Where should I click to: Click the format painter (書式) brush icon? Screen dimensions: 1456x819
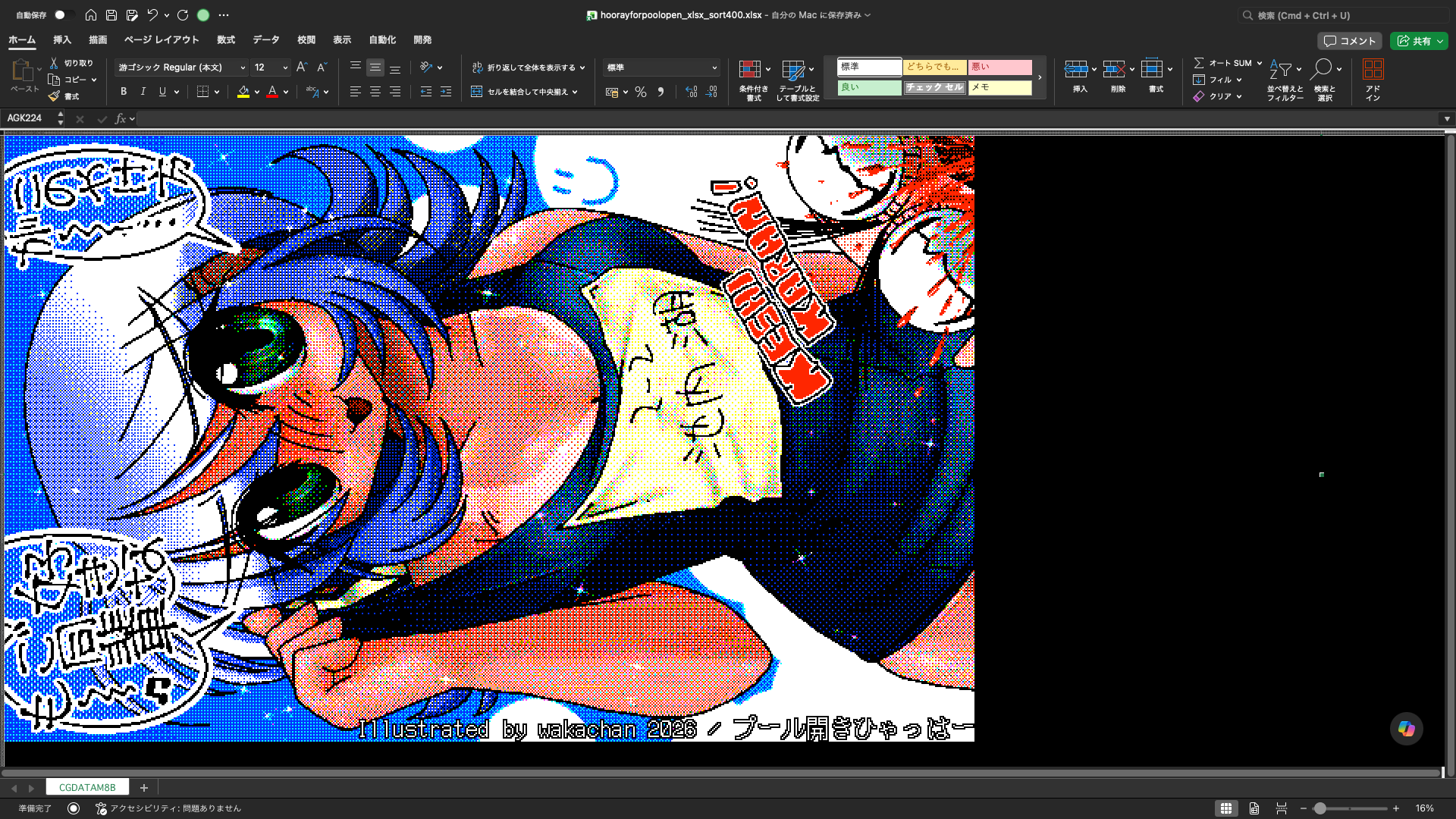[x=54, y=96]
